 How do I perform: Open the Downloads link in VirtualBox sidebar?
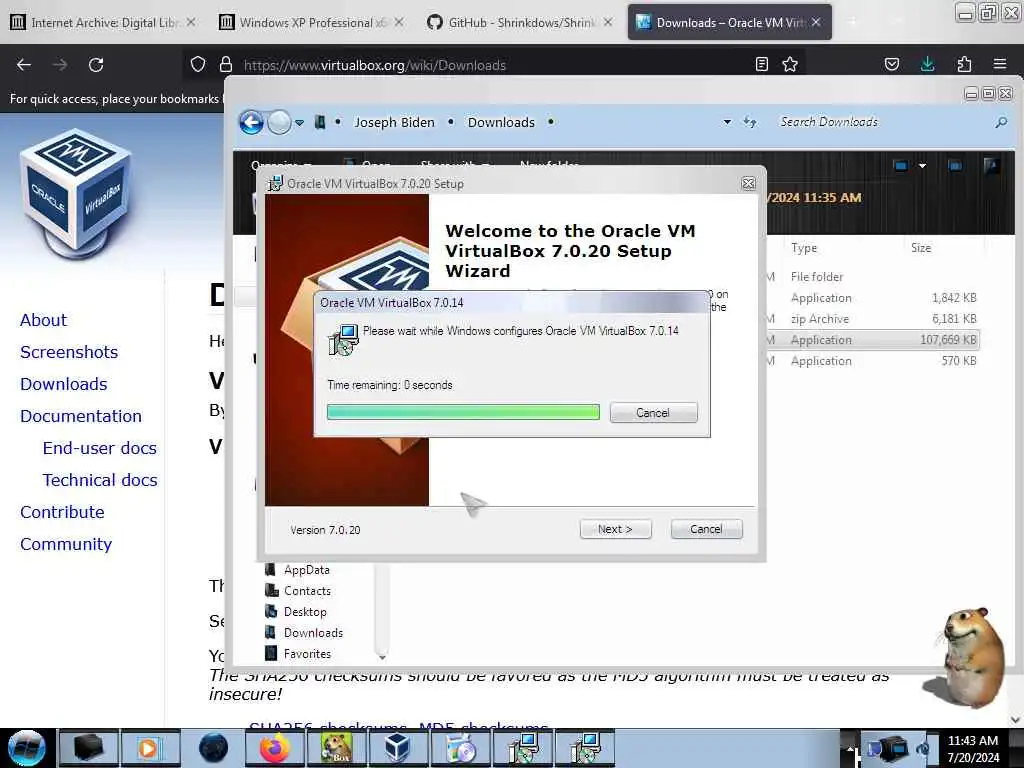[x=63, y=384]
